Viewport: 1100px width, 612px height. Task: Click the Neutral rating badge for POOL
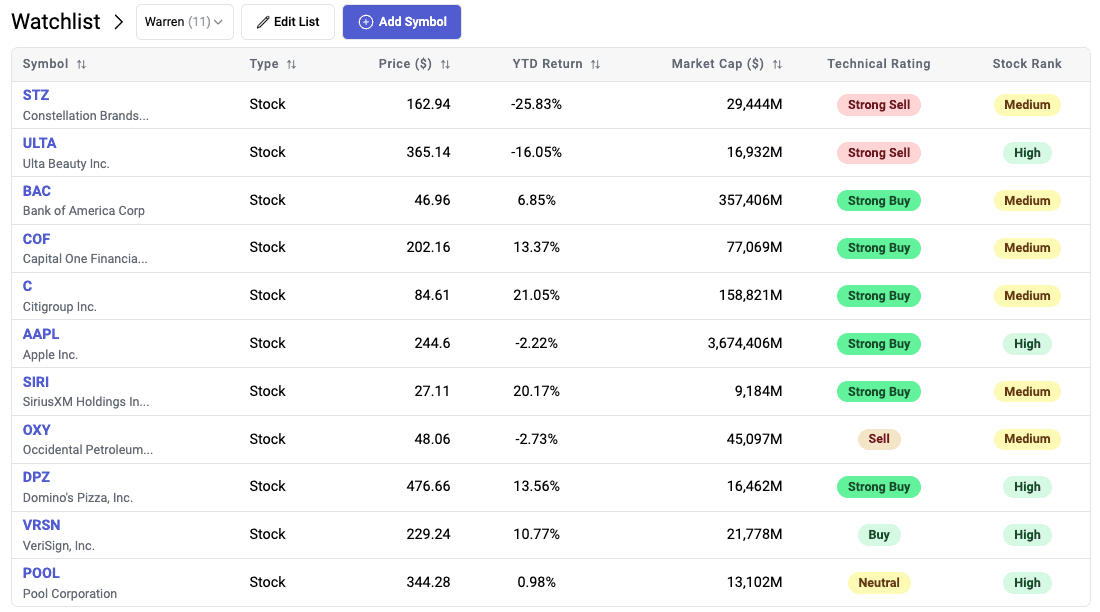(x=878, y=582)
